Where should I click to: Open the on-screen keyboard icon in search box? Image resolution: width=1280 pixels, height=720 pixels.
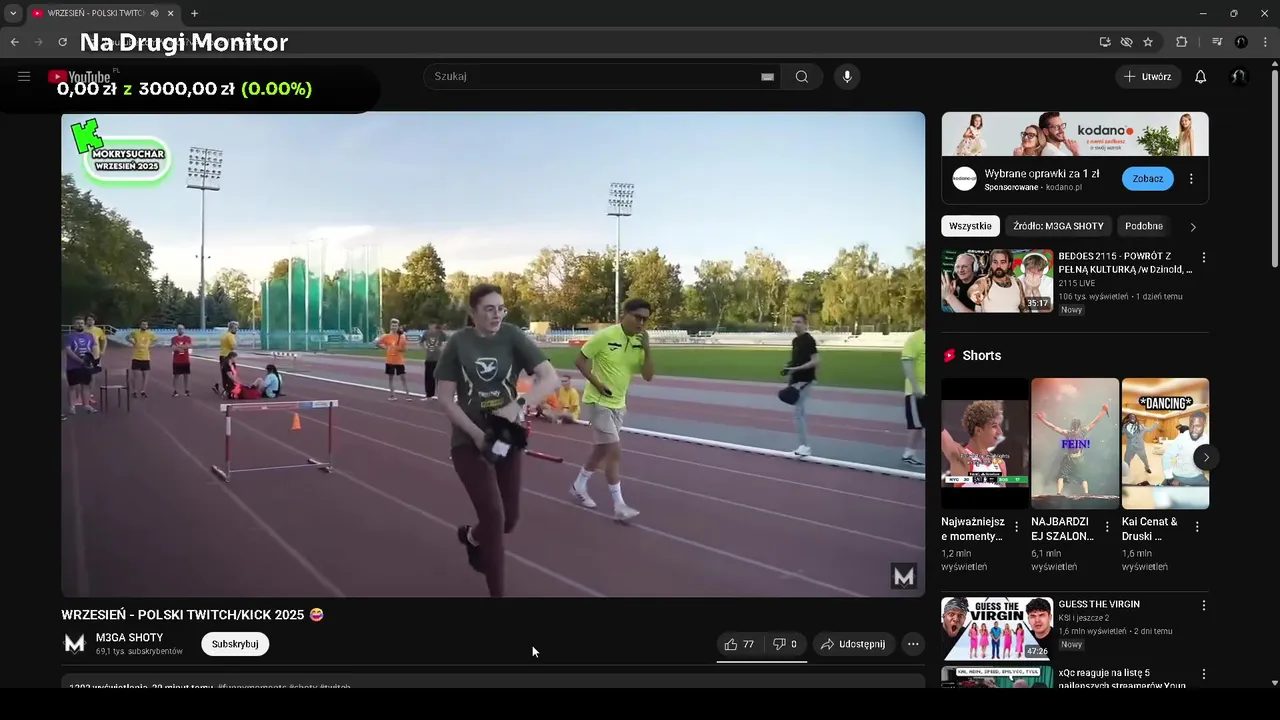[767, 77]
